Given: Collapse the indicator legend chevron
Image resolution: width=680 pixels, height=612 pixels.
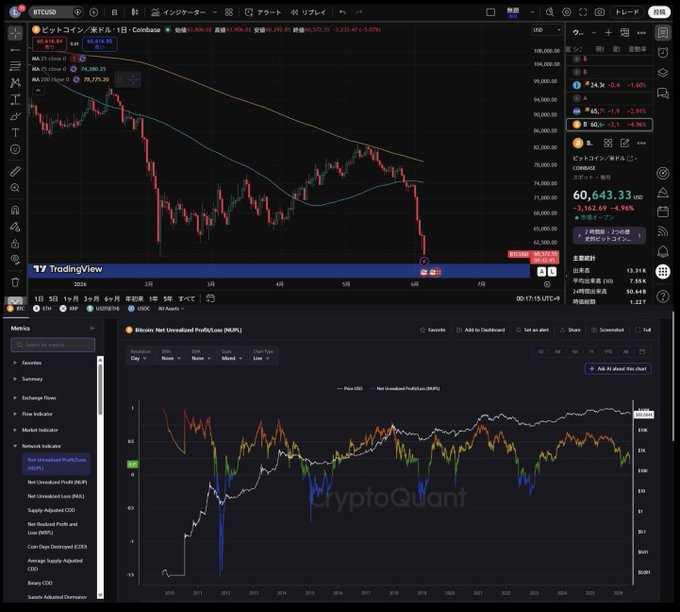Looking at the screenshot, I should [x=38, y=90].
